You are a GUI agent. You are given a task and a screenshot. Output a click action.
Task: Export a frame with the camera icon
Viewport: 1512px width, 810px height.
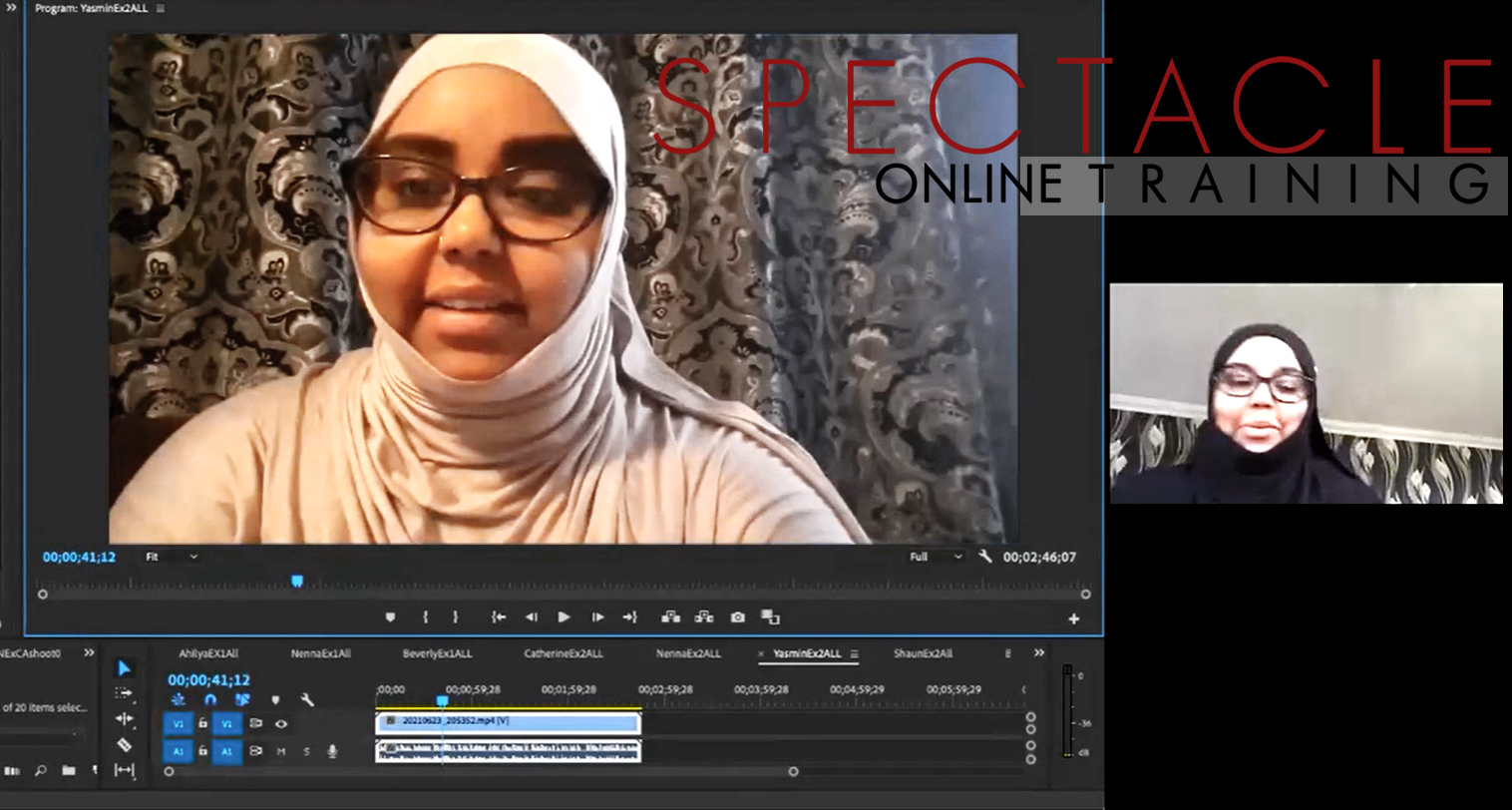click(x=738, y=617)
